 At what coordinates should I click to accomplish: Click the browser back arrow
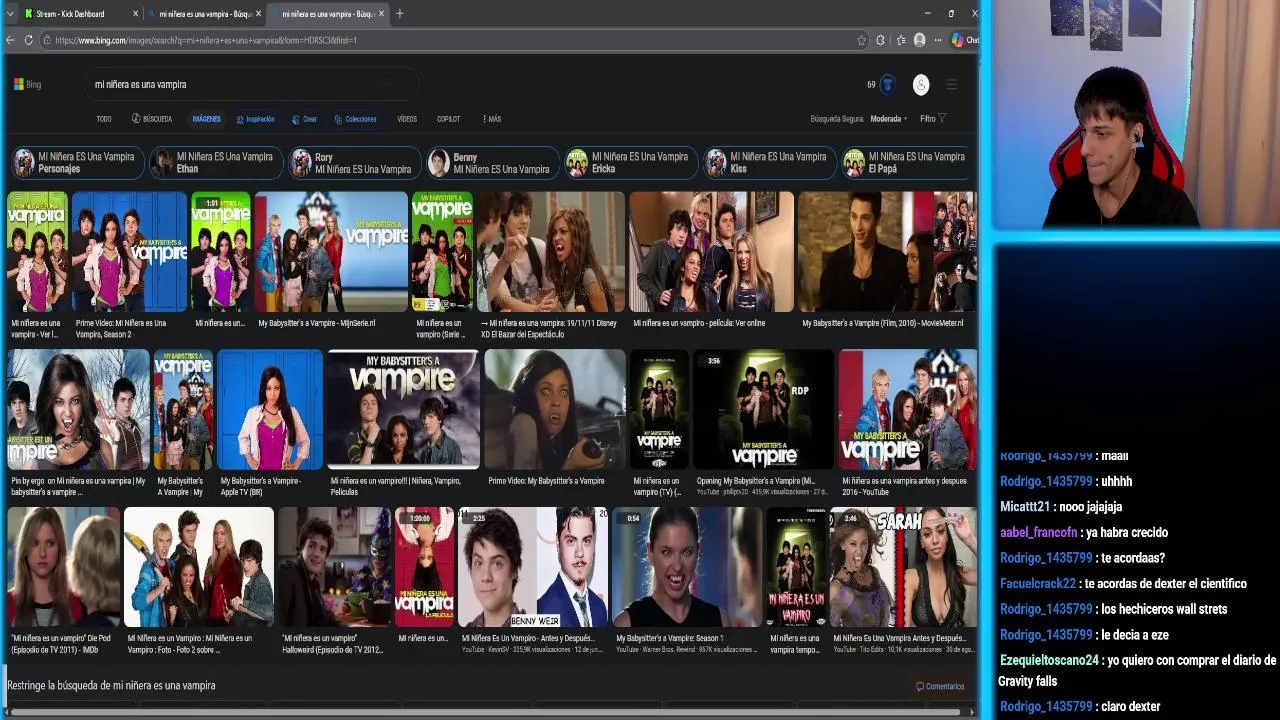[10, 40]
